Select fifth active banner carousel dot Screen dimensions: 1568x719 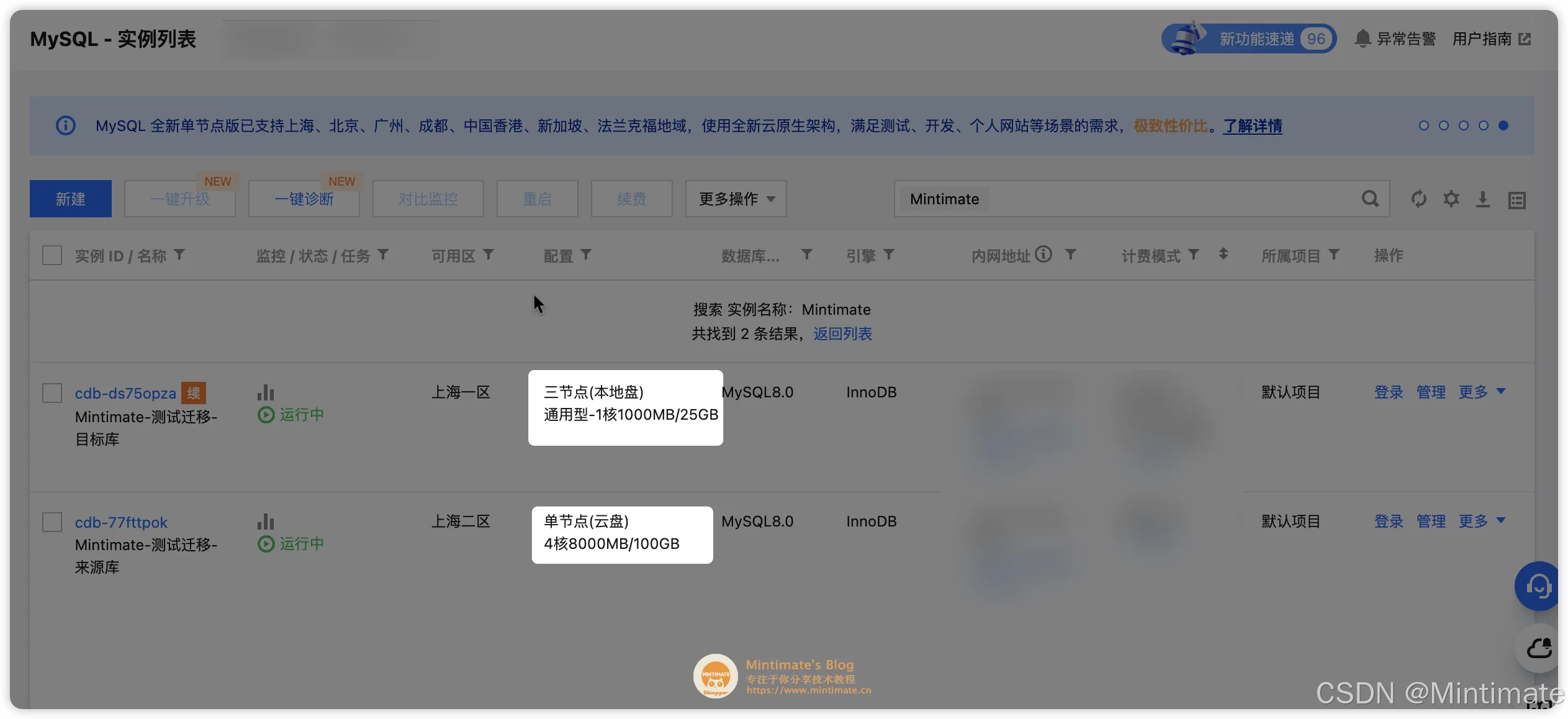pyautogui.click(x=1503, y=125)
